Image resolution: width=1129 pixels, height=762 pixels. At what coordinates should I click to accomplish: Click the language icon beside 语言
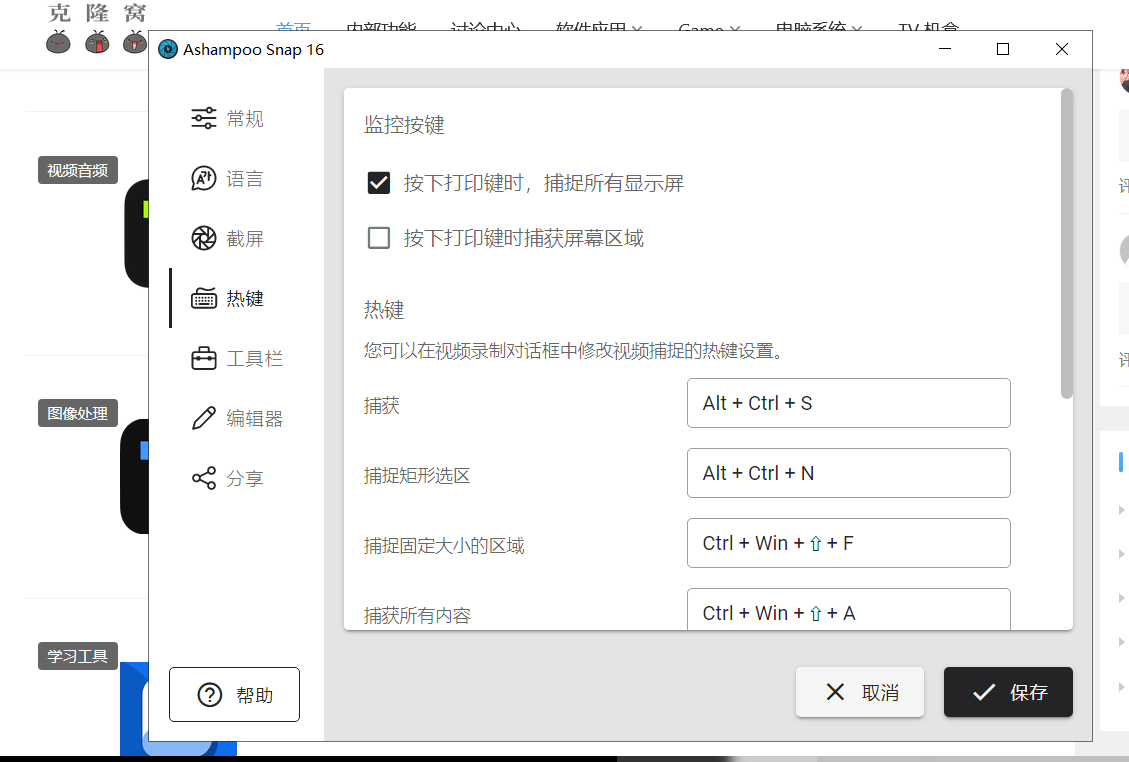204,178
